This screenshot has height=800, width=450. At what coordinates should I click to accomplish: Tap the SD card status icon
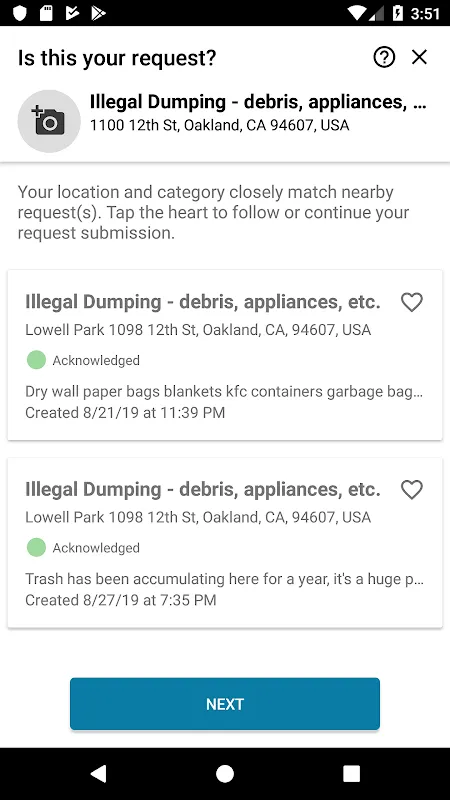[46, 13]
